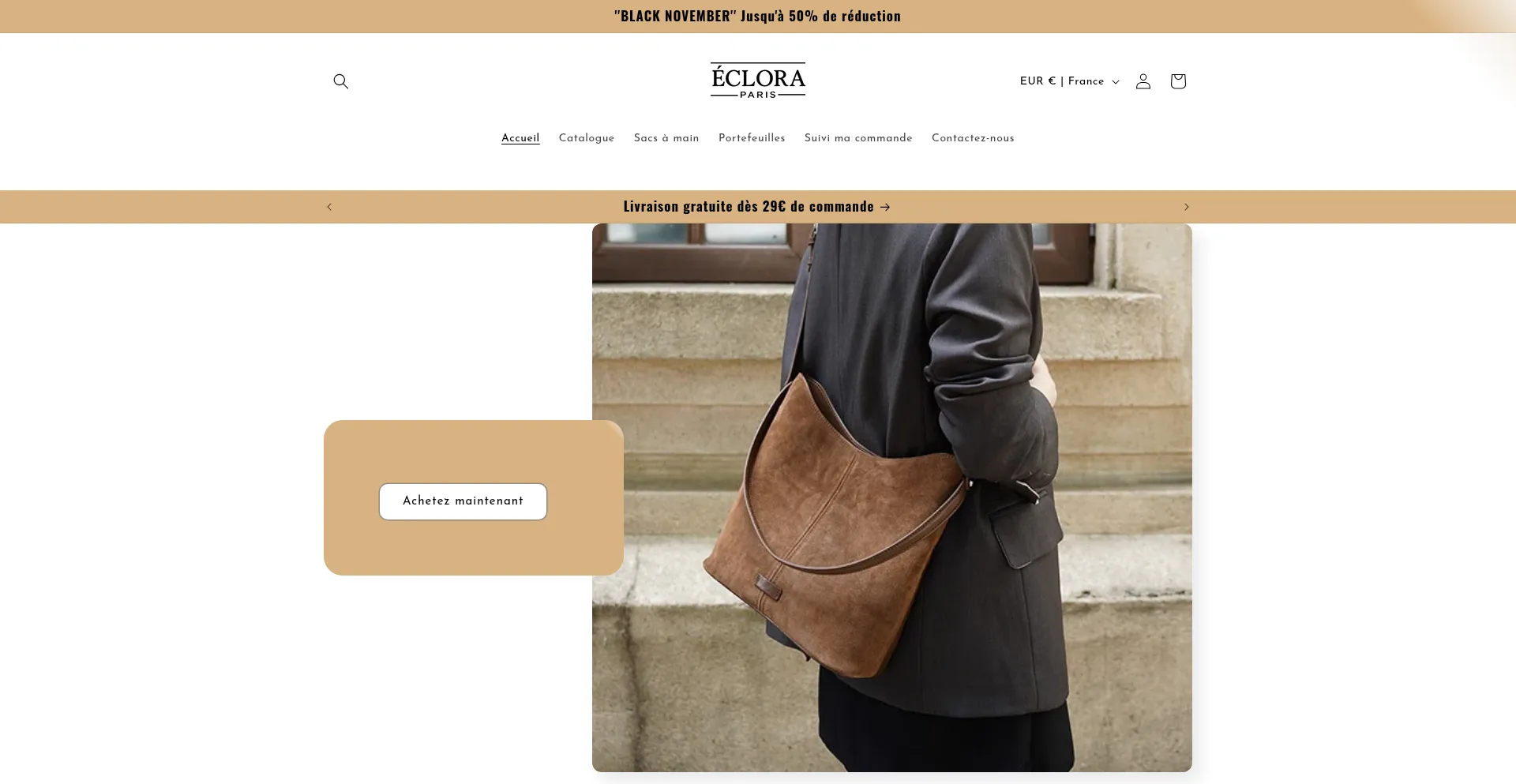Show next announcement with right arrow
Screen dimensions: 1516x784
coord(1186,207)
